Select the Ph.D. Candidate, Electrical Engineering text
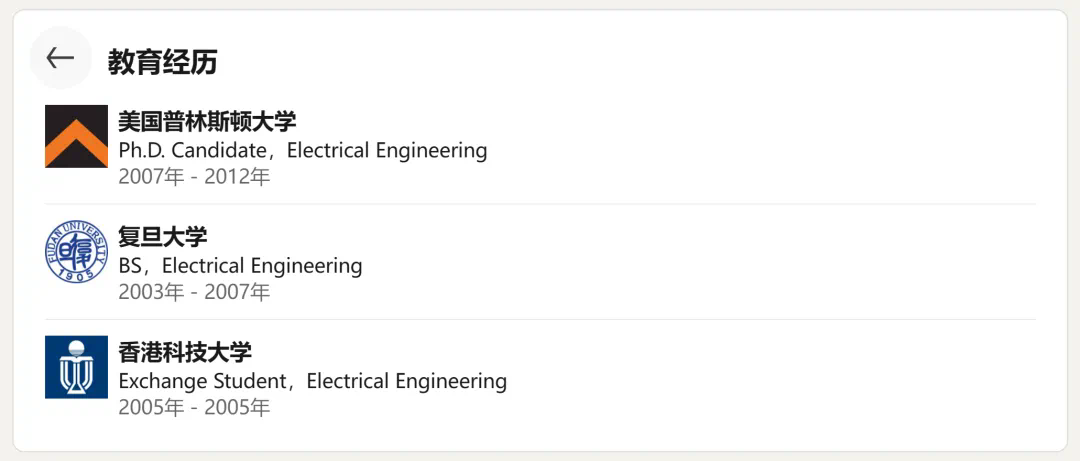 302,151
